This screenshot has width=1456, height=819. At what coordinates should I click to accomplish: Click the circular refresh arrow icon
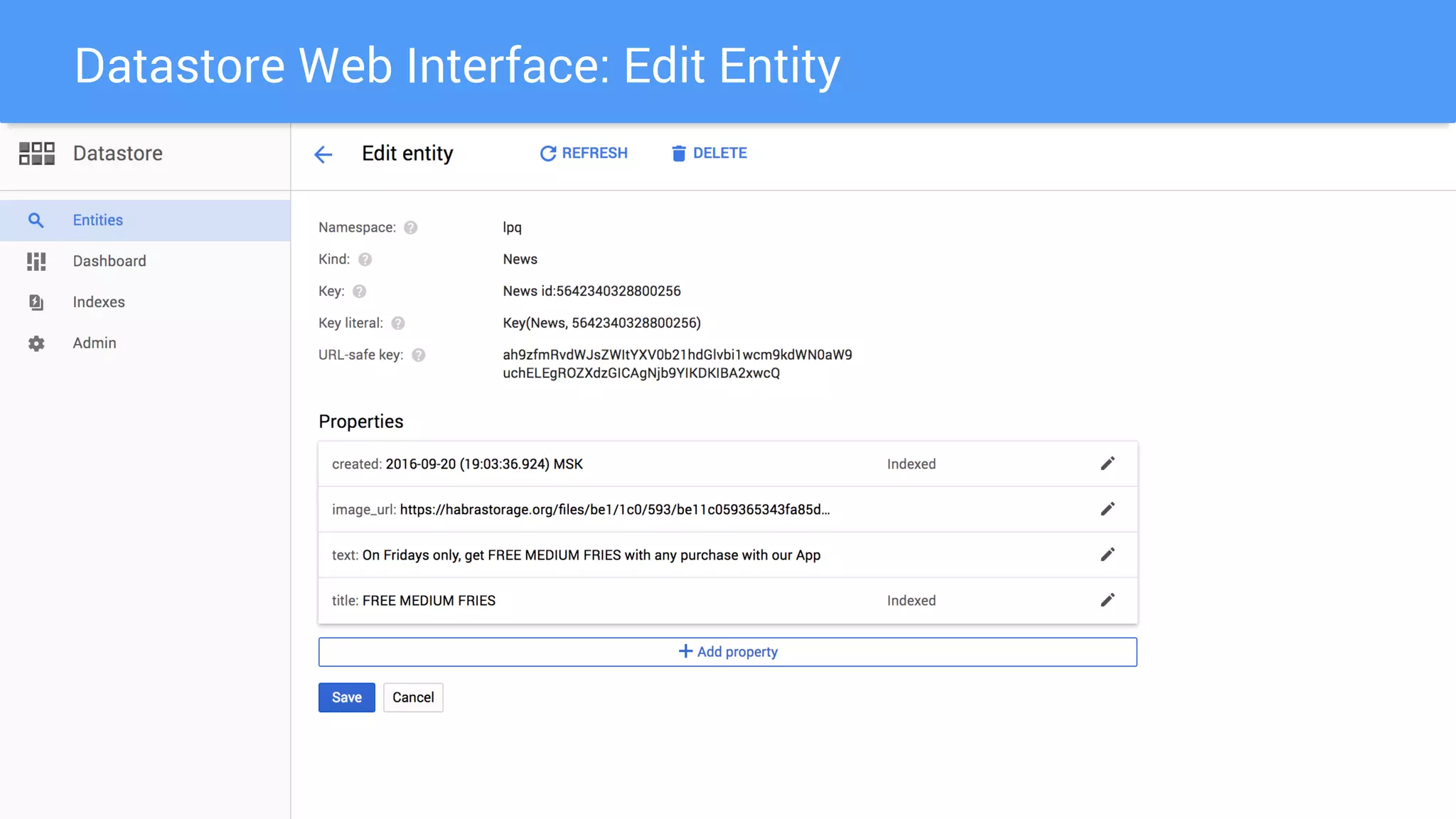tap(547, 154)
